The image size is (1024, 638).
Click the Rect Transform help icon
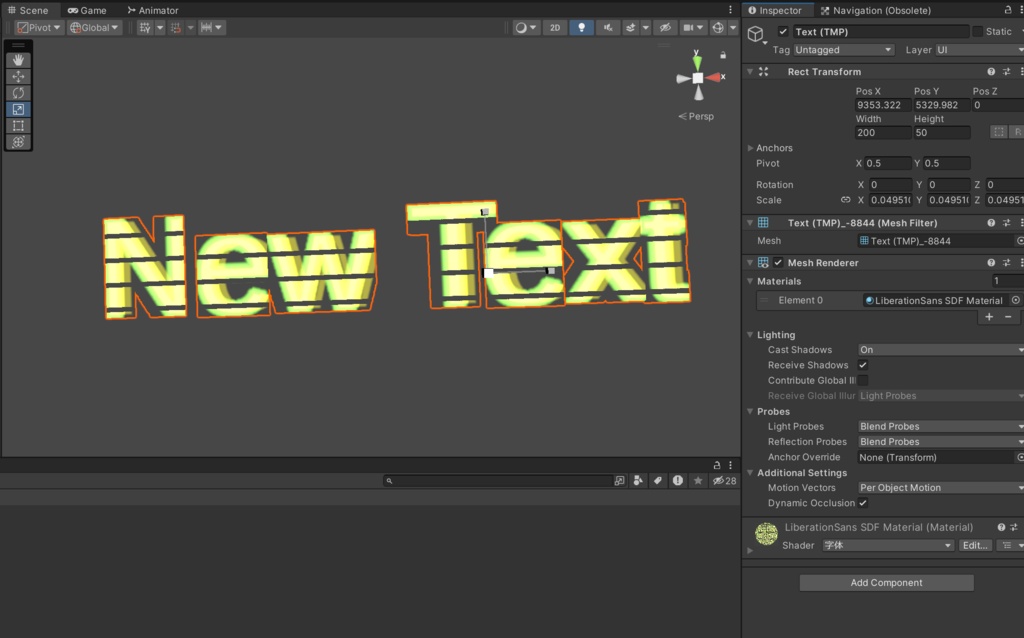point(991,72)
